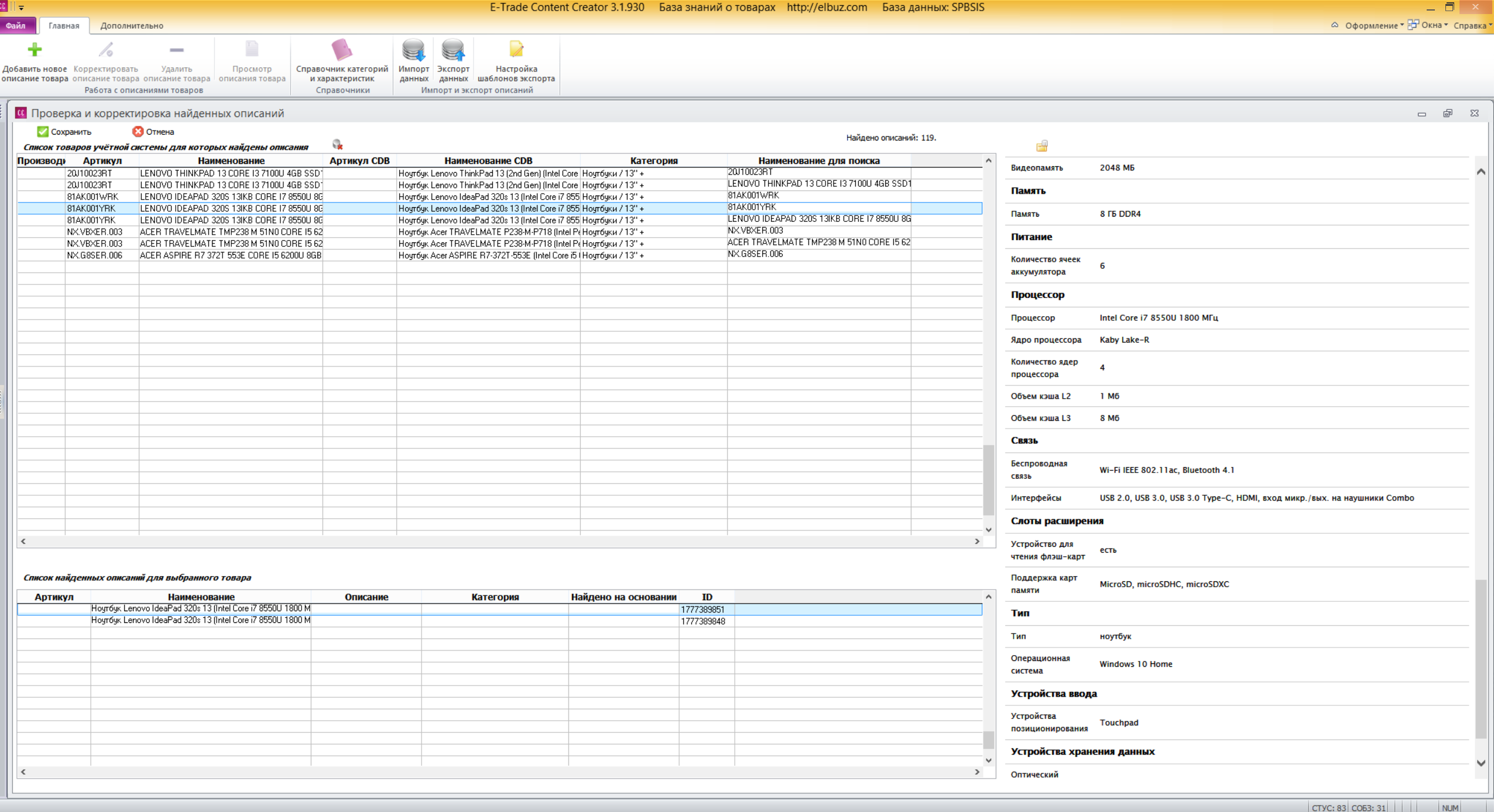Click the ID column header in found descriptions
This screenshot has width=1494, height=812.
pos(707,597)
